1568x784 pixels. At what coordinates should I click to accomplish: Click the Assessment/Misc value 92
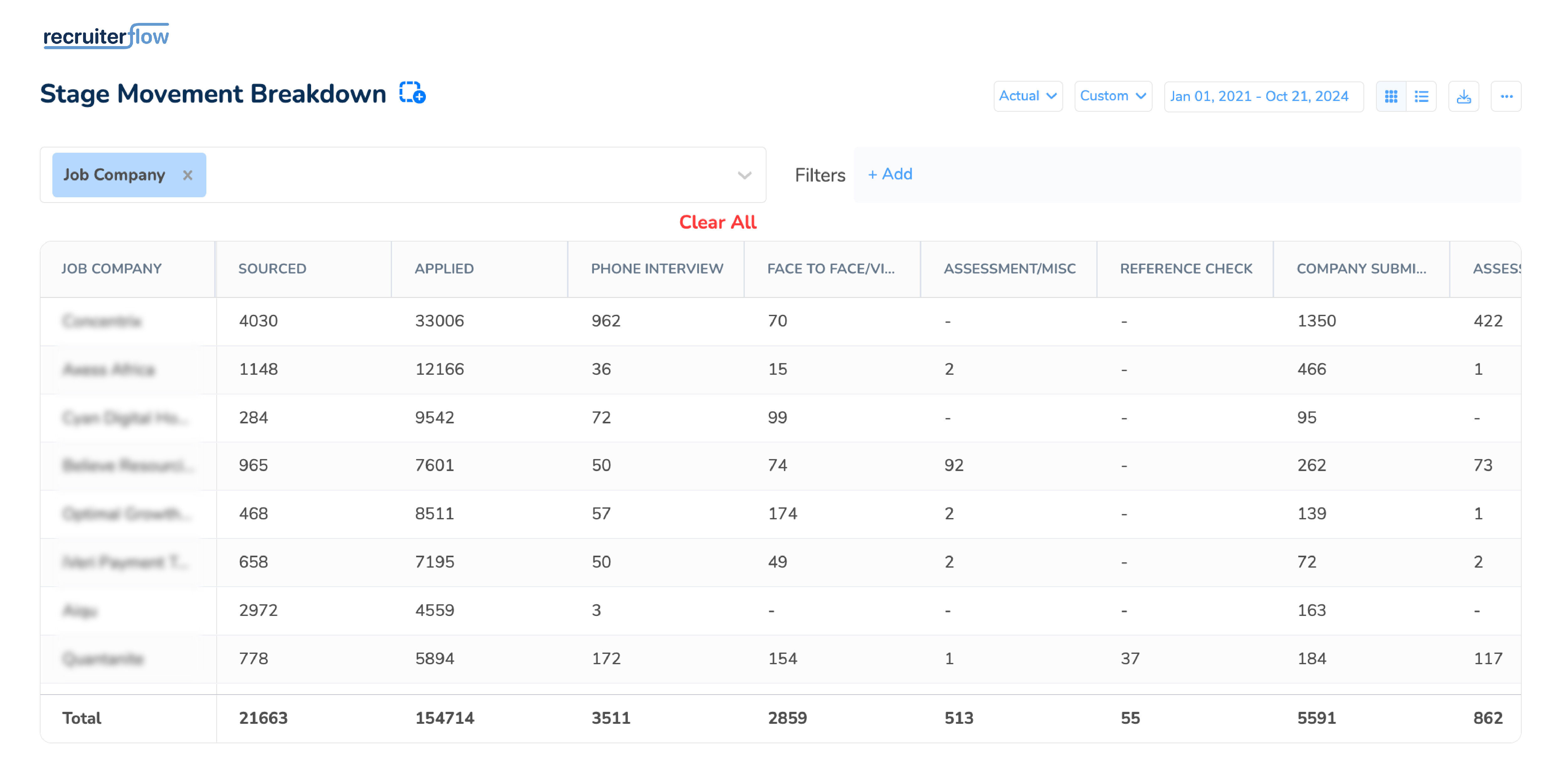pos(954,465)
